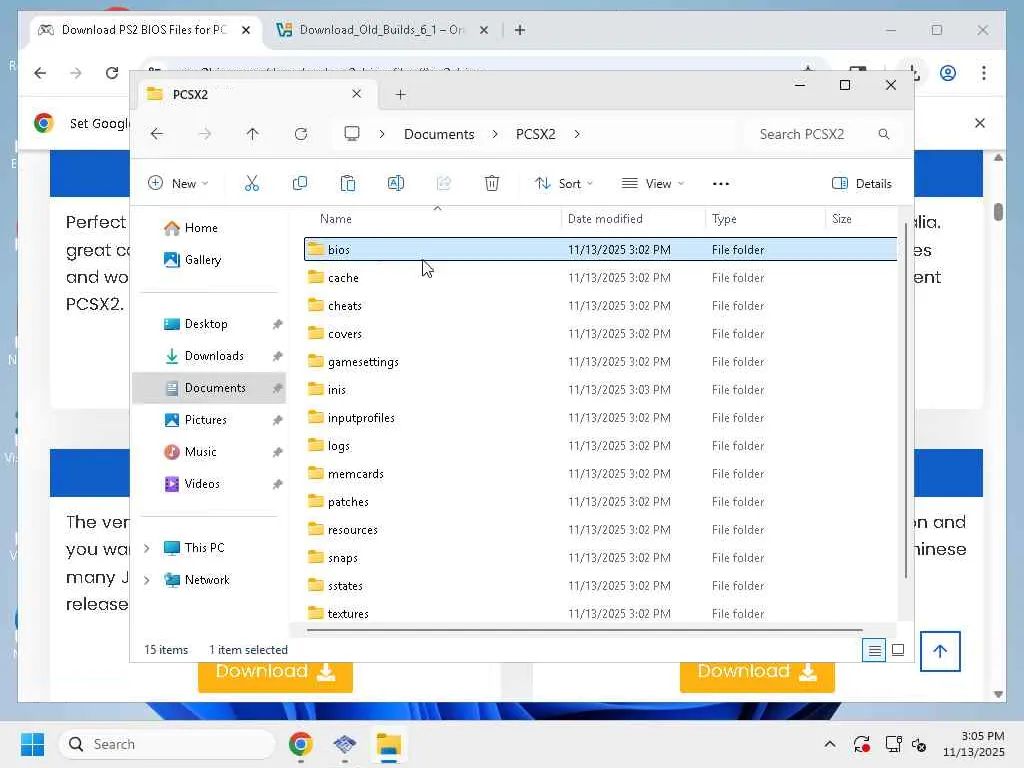Select the gamesettings folder
Screen dimensions: 1024x768
(x=600, y=362)
